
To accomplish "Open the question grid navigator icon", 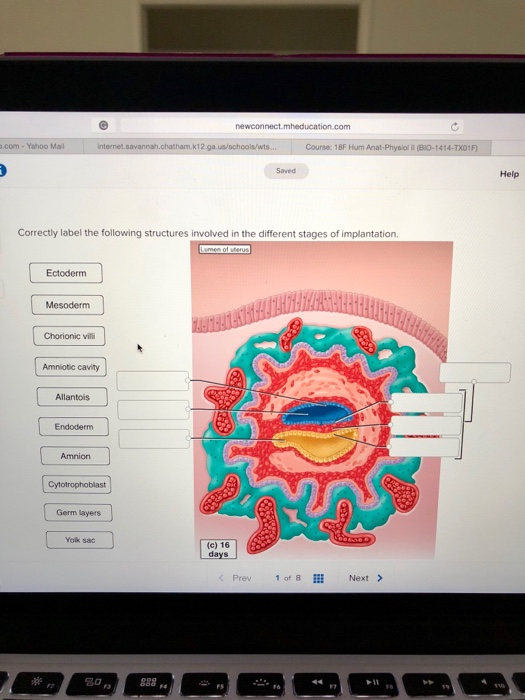I will (318, 578).
